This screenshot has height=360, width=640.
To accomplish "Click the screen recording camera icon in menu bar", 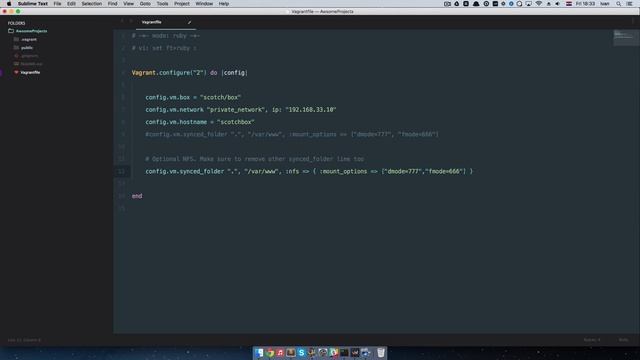I will (x=447, y=4).
